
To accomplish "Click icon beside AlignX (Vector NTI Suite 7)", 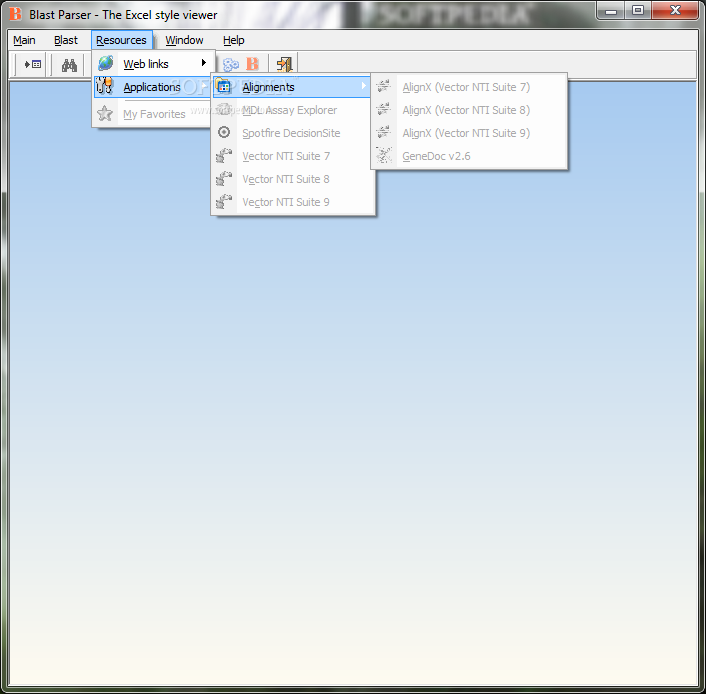I will pos(384,86).
